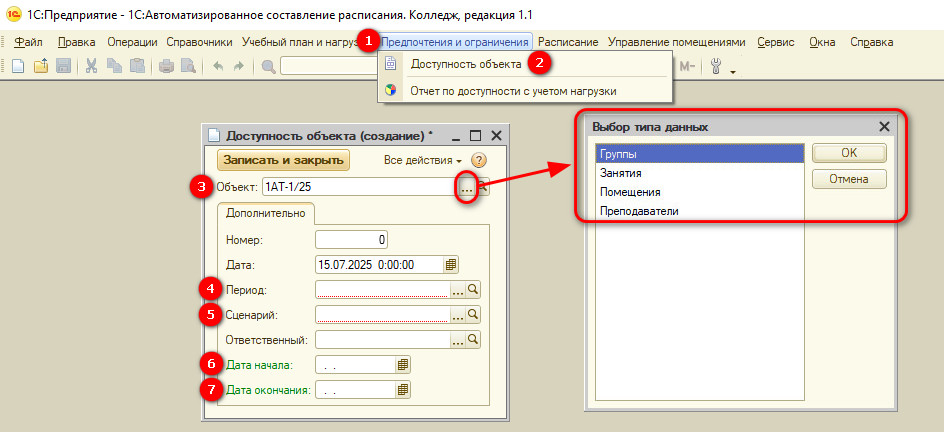Open the selection ellipsis for Период
The width and height of the screenshot is (944, 432).
[458, 290]
